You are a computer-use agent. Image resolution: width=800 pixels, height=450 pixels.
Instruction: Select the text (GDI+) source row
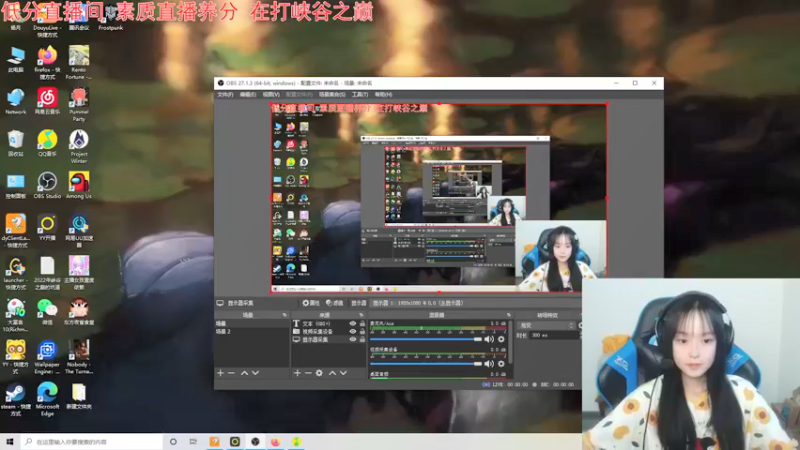pos(329,323)
